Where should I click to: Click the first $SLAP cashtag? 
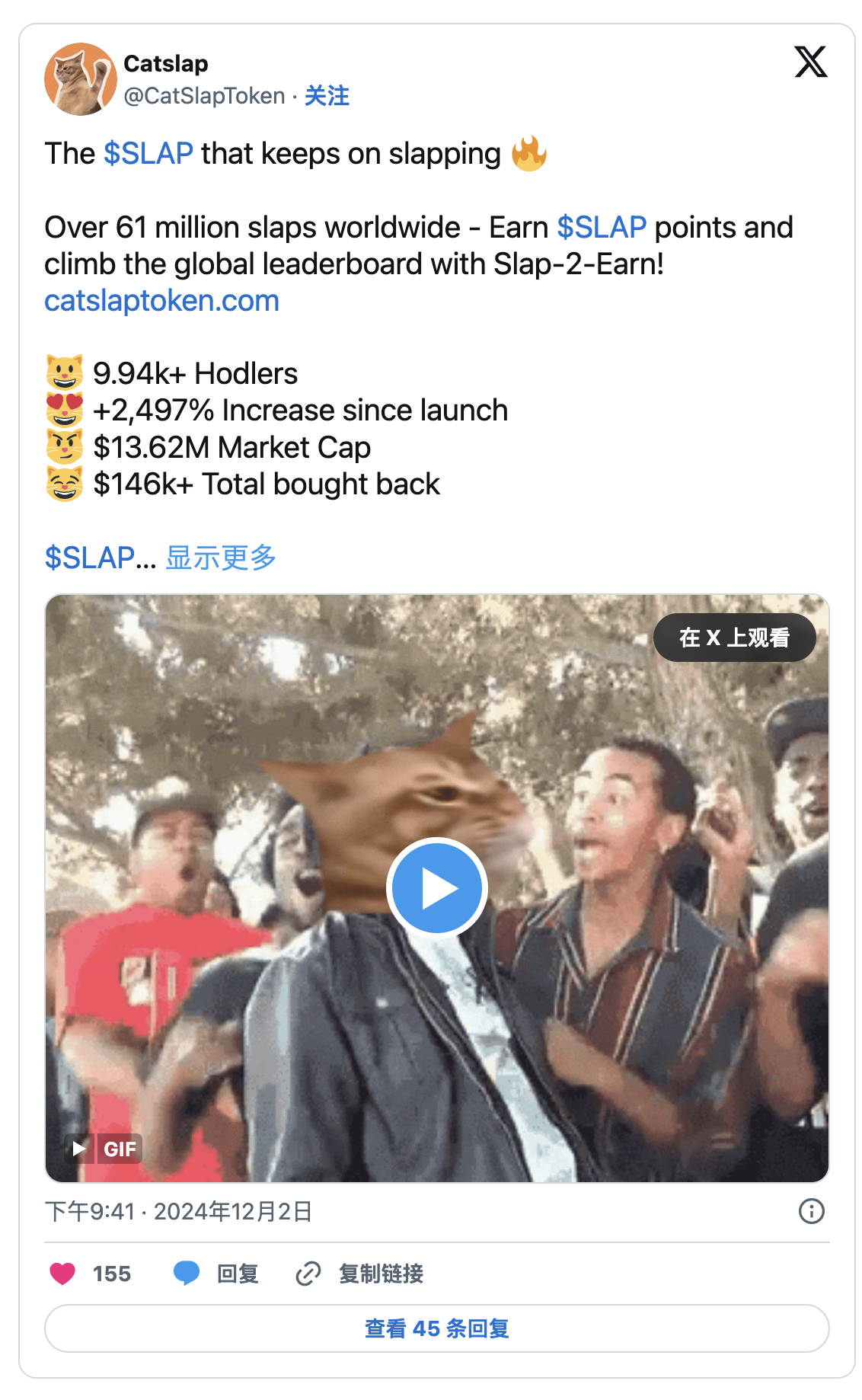point(148,154)
